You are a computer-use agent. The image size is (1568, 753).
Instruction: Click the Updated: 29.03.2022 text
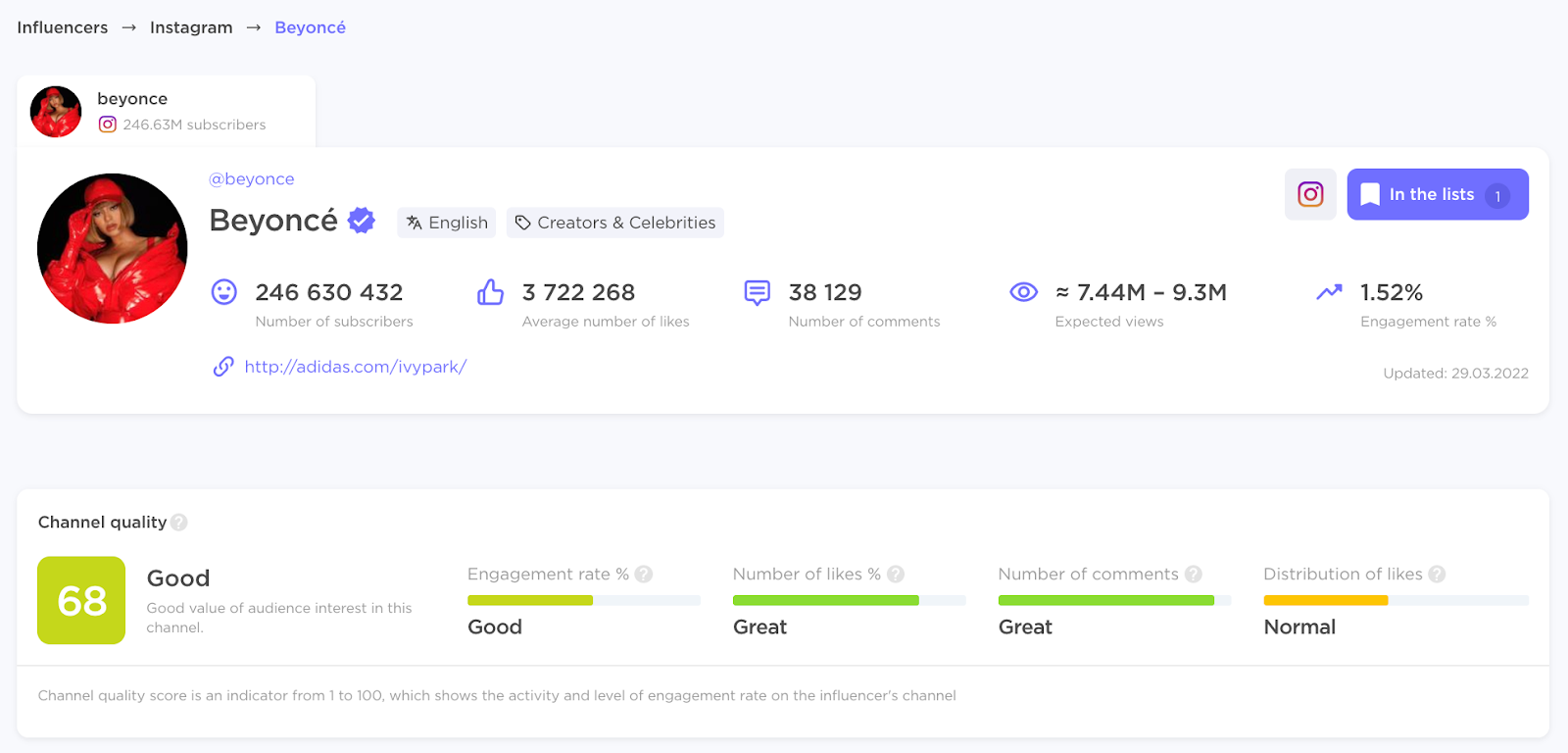click(1456, 374)
